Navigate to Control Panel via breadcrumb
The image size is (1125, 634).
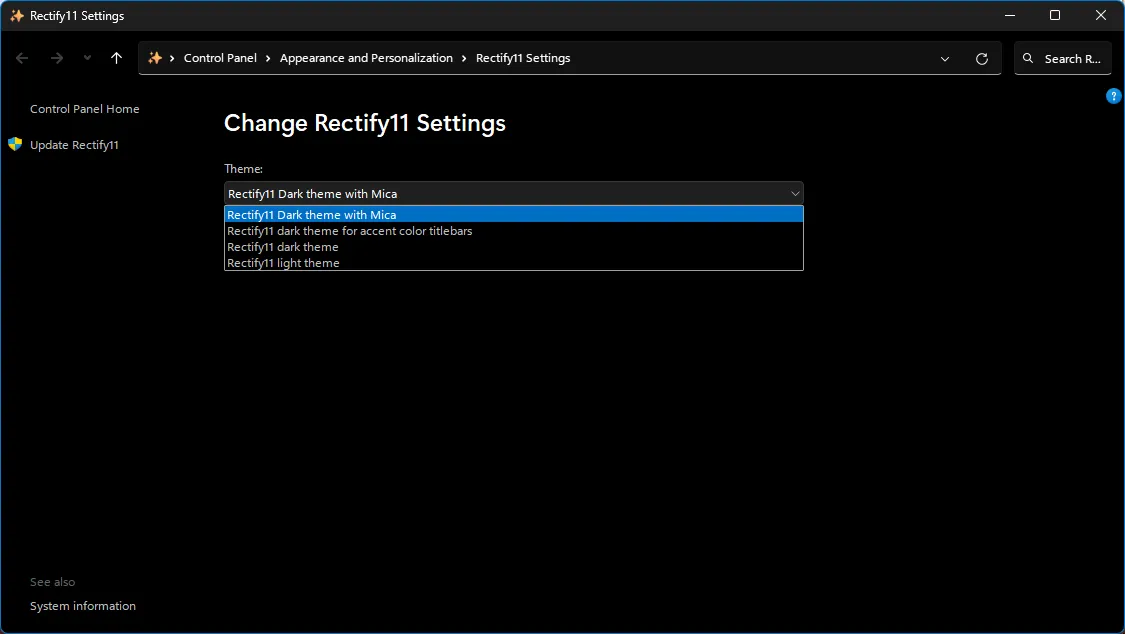(x=221, y=58)
